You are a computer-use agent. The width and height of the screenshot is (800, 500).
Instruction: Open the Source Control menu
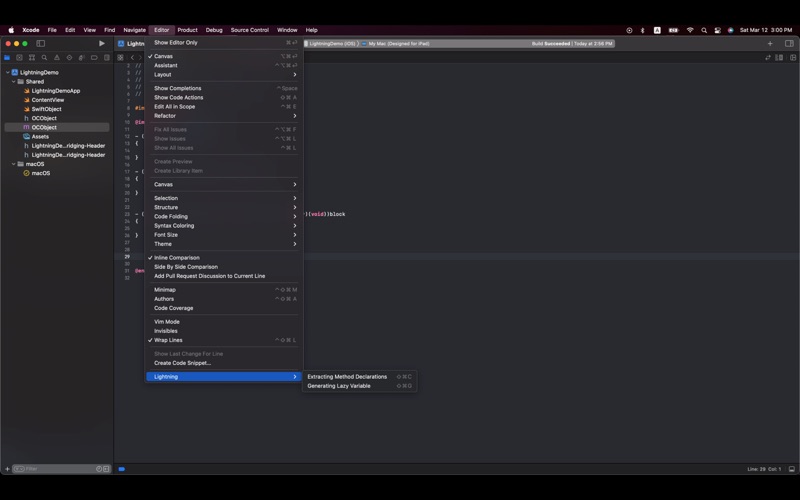coord(249,30)
